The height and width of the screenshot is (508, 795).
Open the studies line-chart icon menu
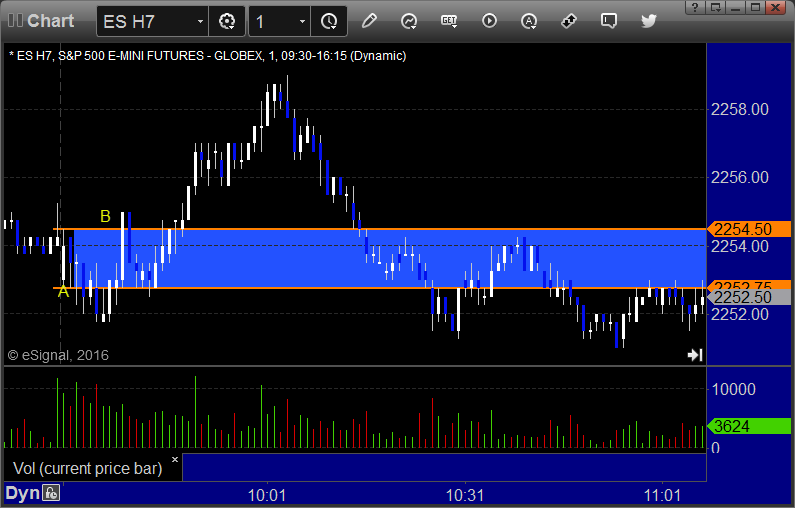tap(409, 21)
